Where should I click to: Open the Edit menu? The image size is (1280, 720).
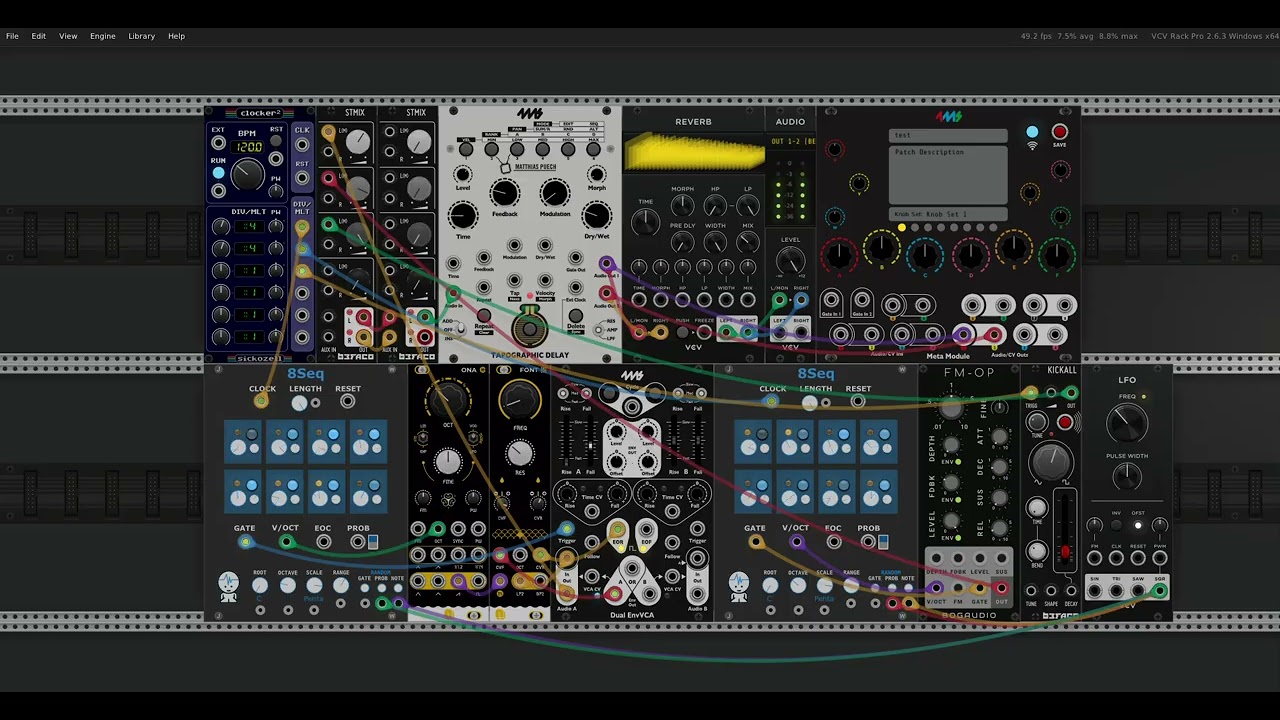pos(38,36)
